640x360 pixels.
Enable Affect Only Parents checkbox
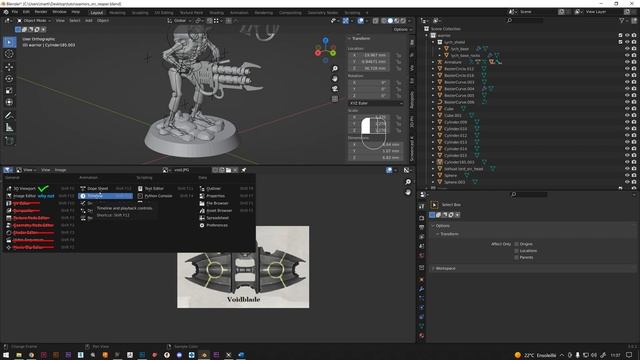(x=516, y=258)
